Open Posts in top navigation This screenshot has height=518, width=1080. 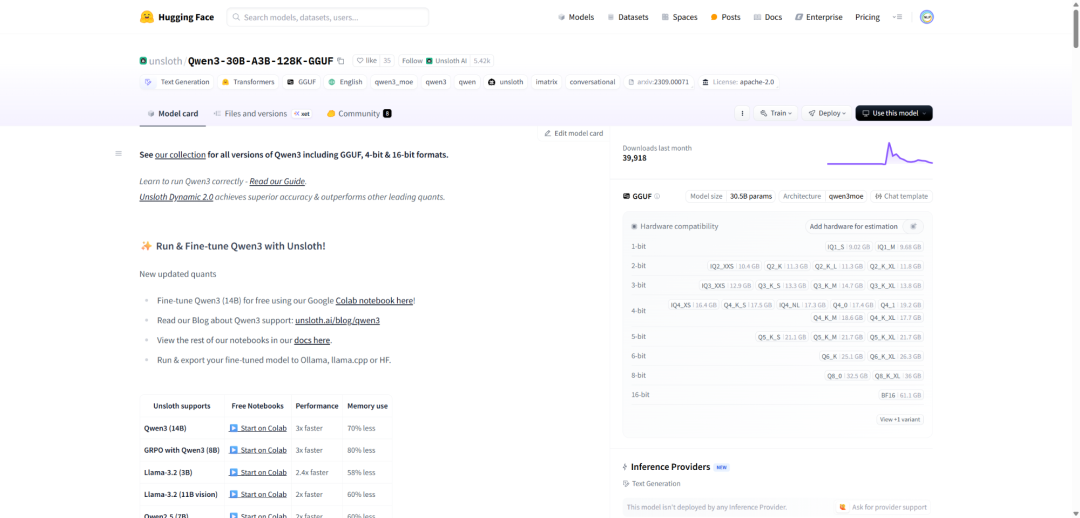(725, 17)
